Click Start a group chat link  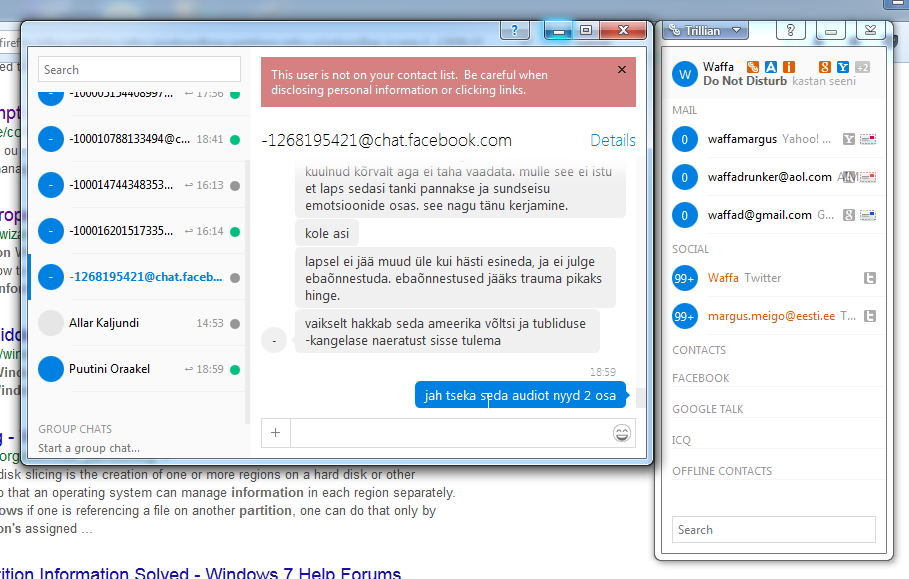point(89,448)
